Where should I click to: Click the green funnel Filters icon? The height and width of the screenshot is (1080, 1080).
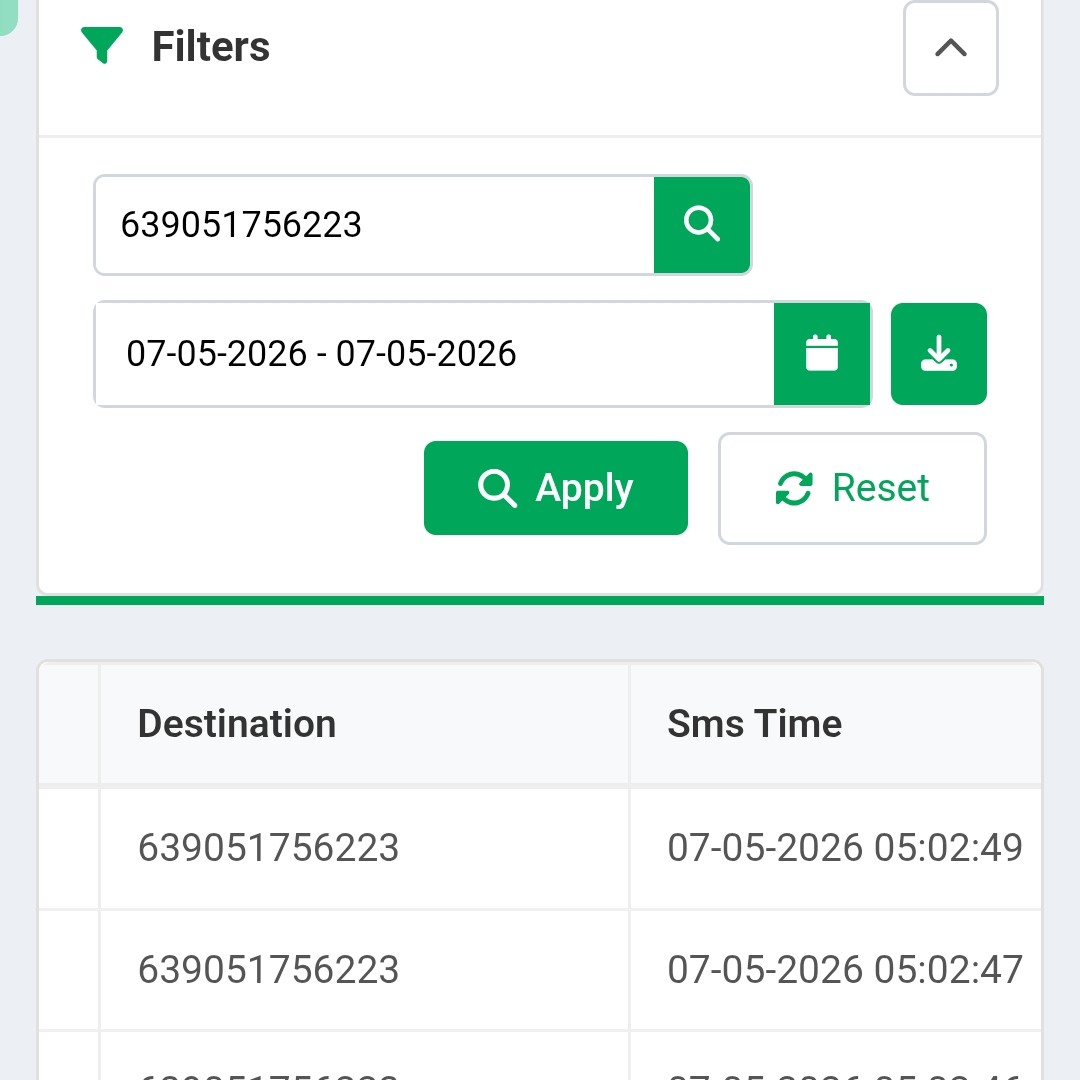click(102, 45)
